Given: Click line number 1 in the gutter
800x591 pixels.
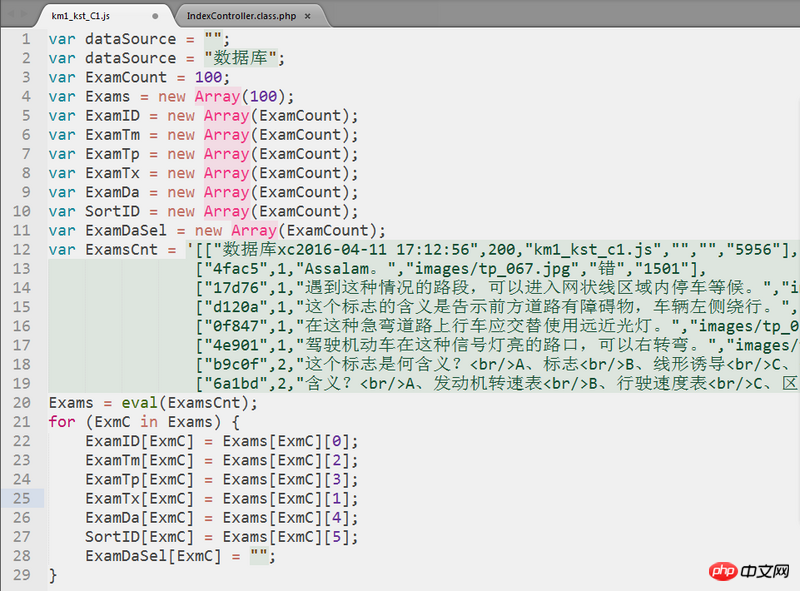Looking at the screenshot, I should [26, 39].
